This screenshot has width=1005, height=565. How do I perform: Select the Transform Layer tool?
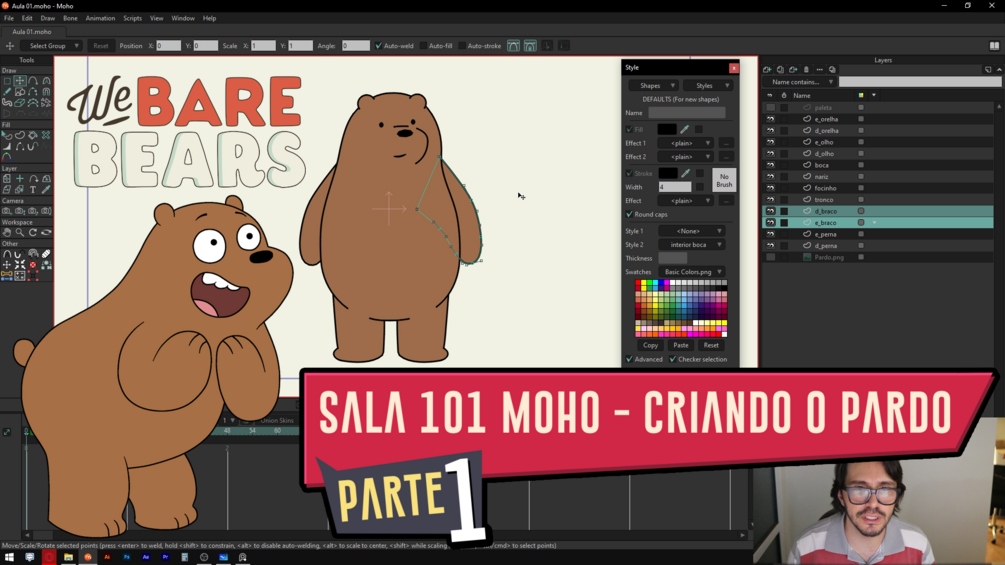point(7,179)
